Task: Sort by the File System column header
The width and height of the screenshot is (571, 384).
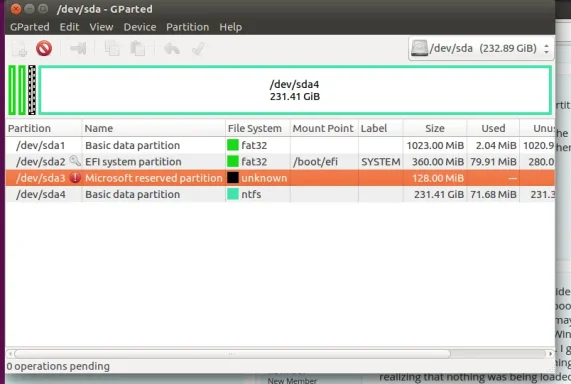Action: coord(258,128)
